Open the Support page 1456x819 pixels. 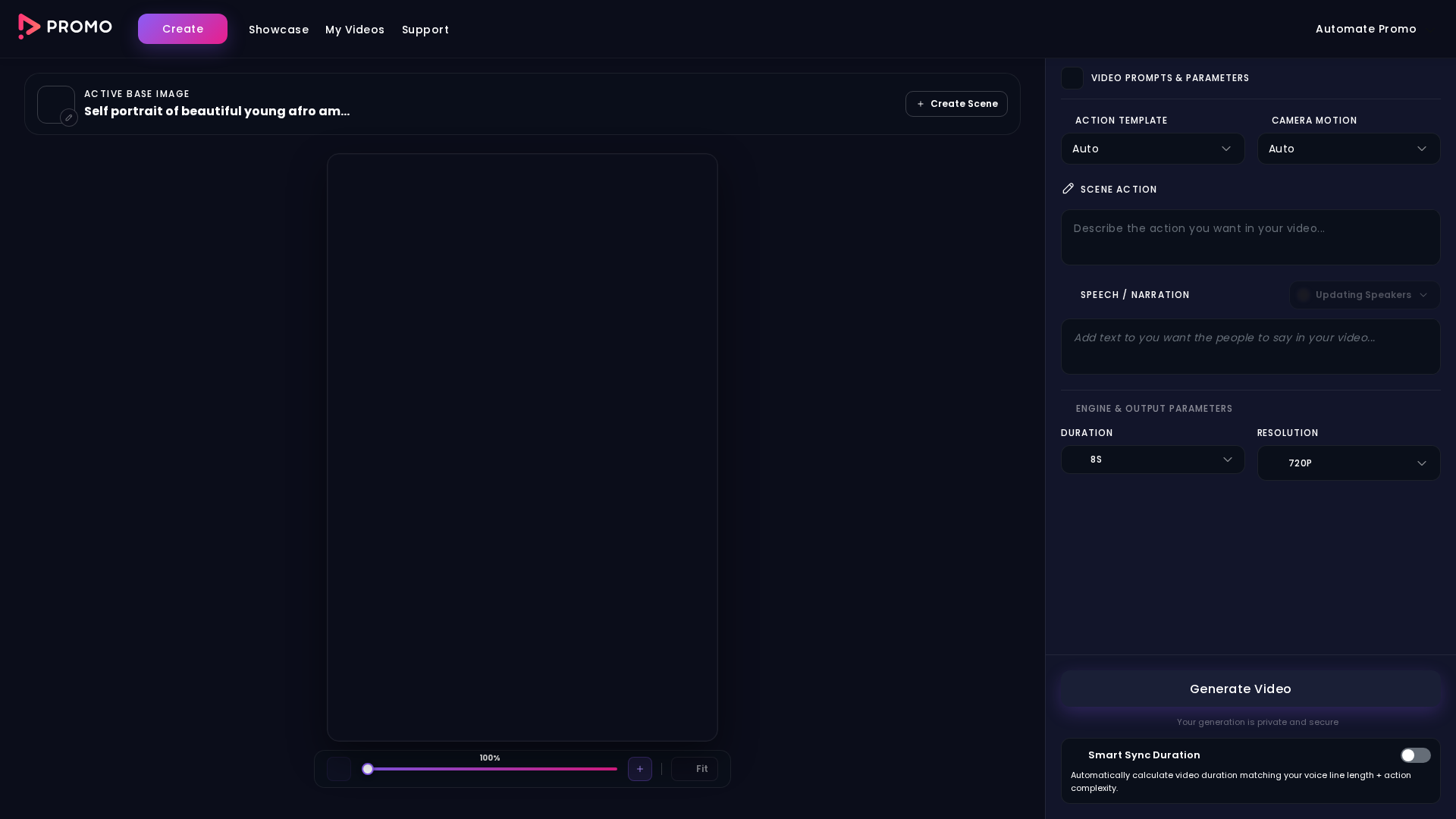coord(425,30)
